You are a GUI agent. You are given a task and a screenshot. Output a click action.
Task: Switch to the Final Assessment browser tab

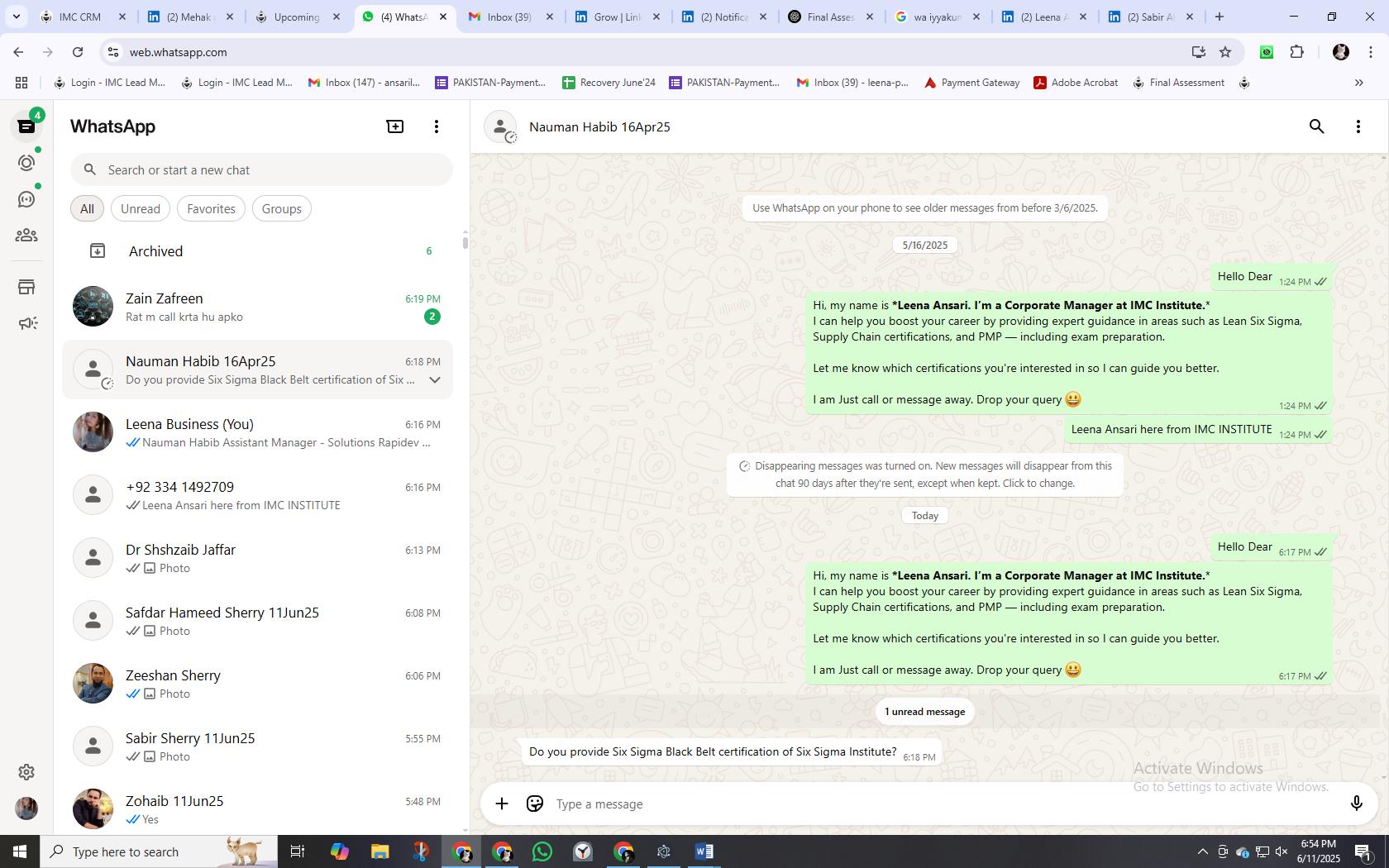831,17
